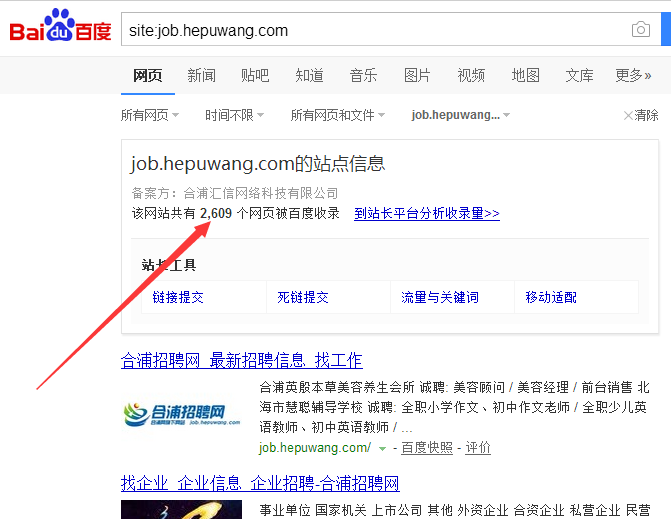671x519 pixels.
Task: Click the 清除 filter clear button
Action: click(641, 115)
